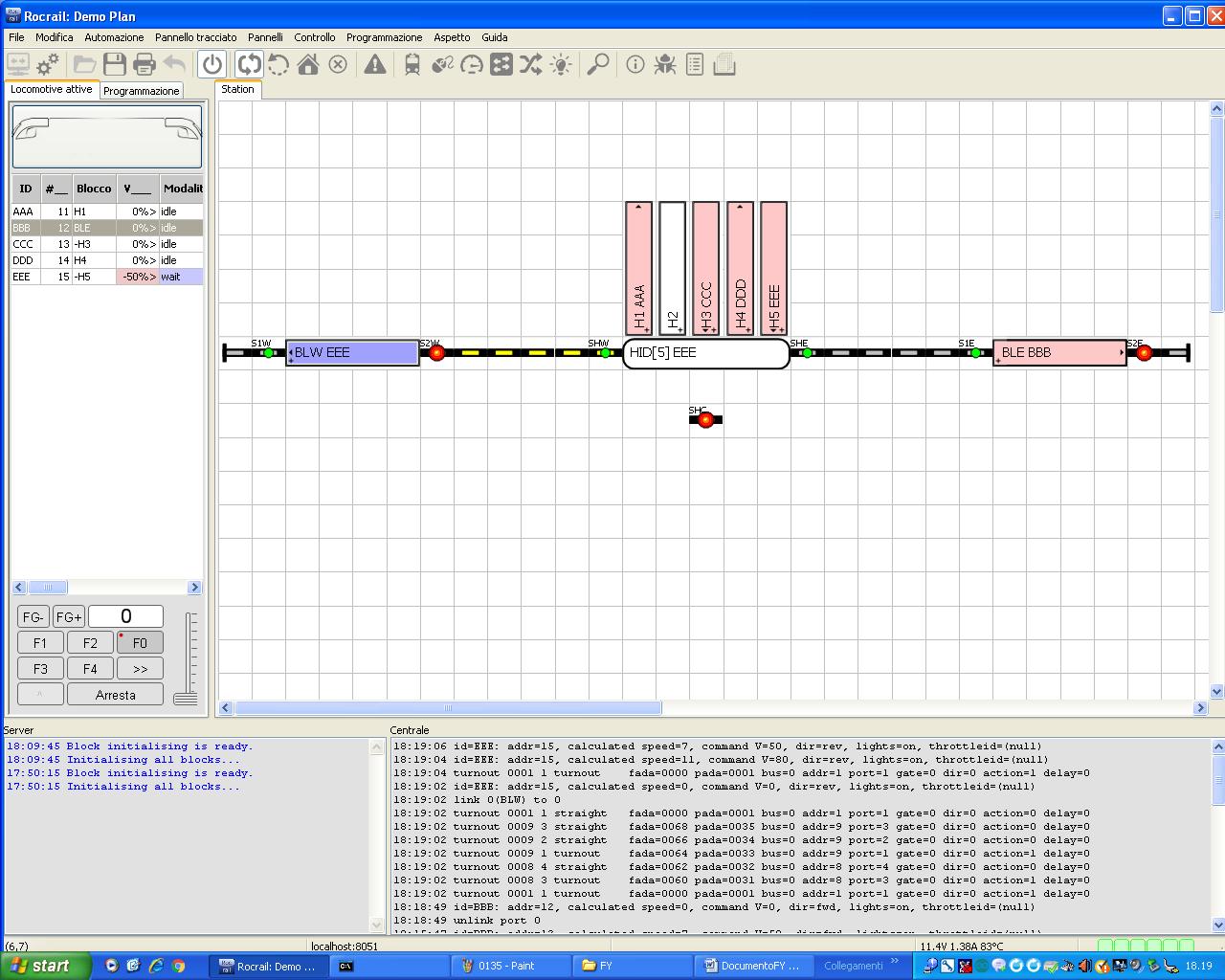The image size is (1225, 980).
Task: Open DocumentoFY taskbar item
Action: click(753, 966)
